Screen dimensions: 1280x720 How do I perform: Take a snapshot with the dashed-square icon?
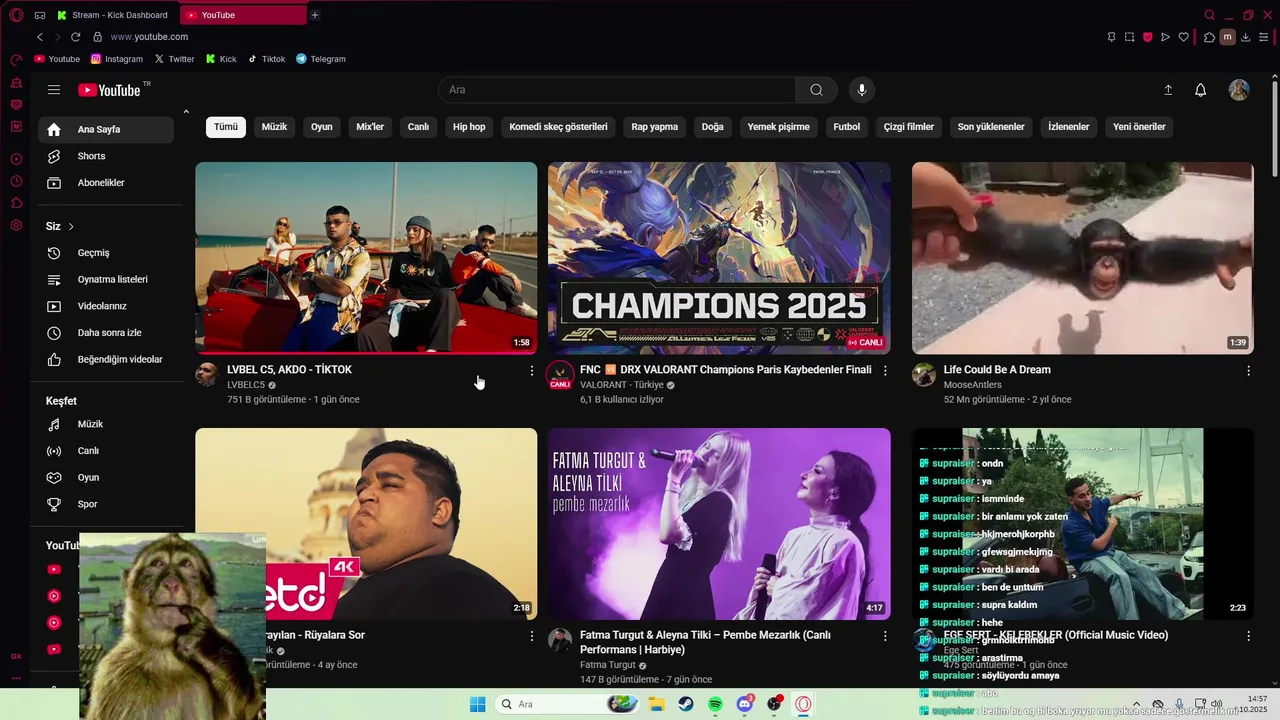[x=1129, y=37]
